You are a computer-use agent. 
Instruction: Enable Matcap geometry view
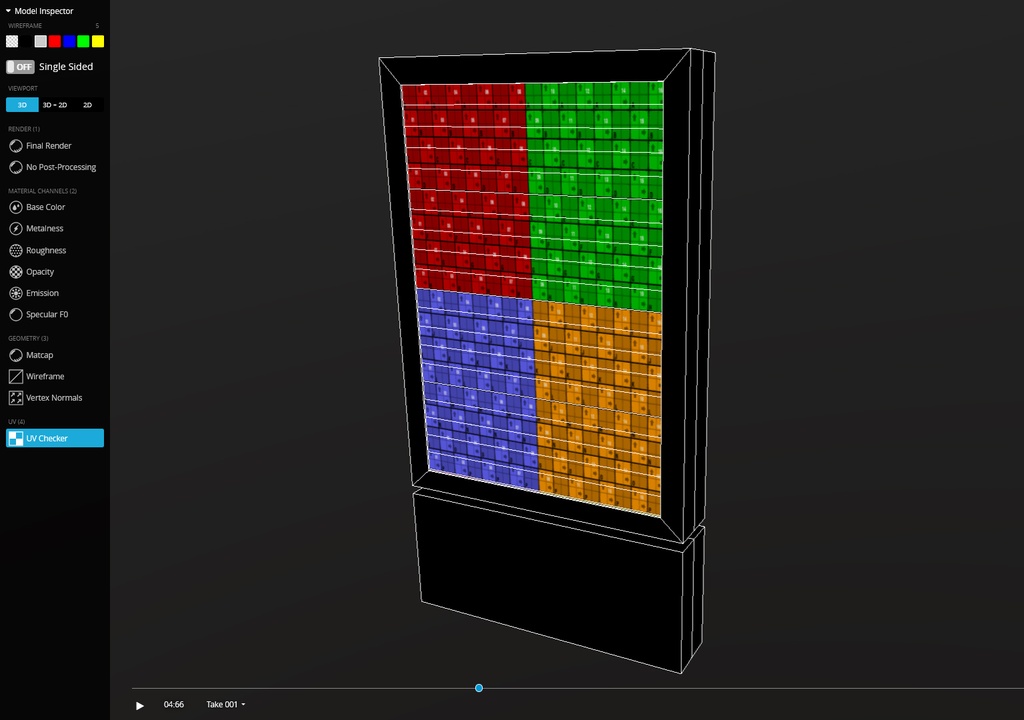[x=16, y=355]
